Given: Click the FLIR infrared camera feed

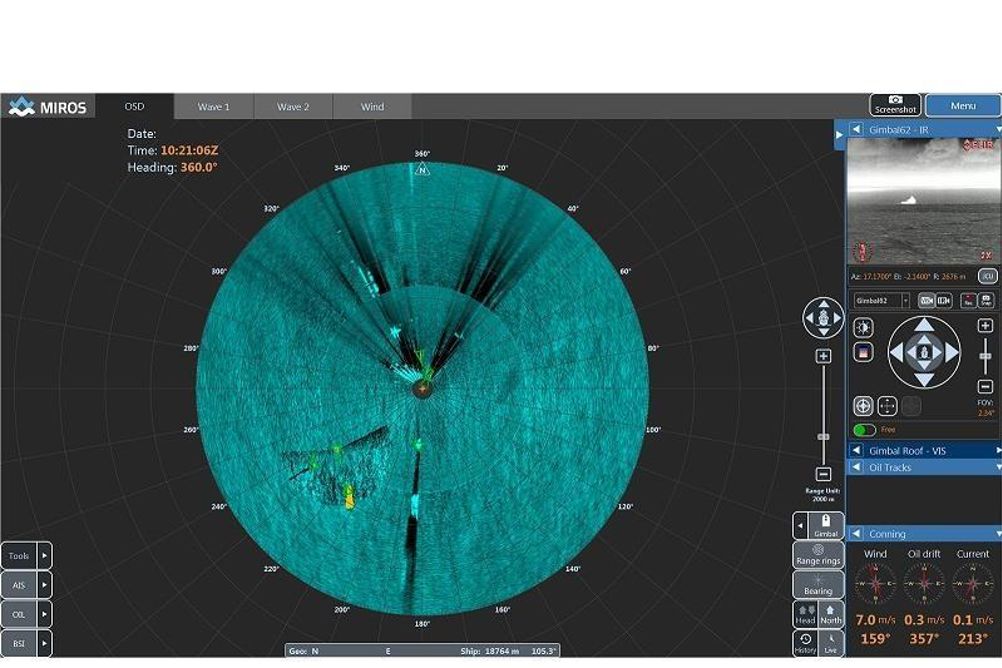Looking at the screenshot, I should 923,201.
